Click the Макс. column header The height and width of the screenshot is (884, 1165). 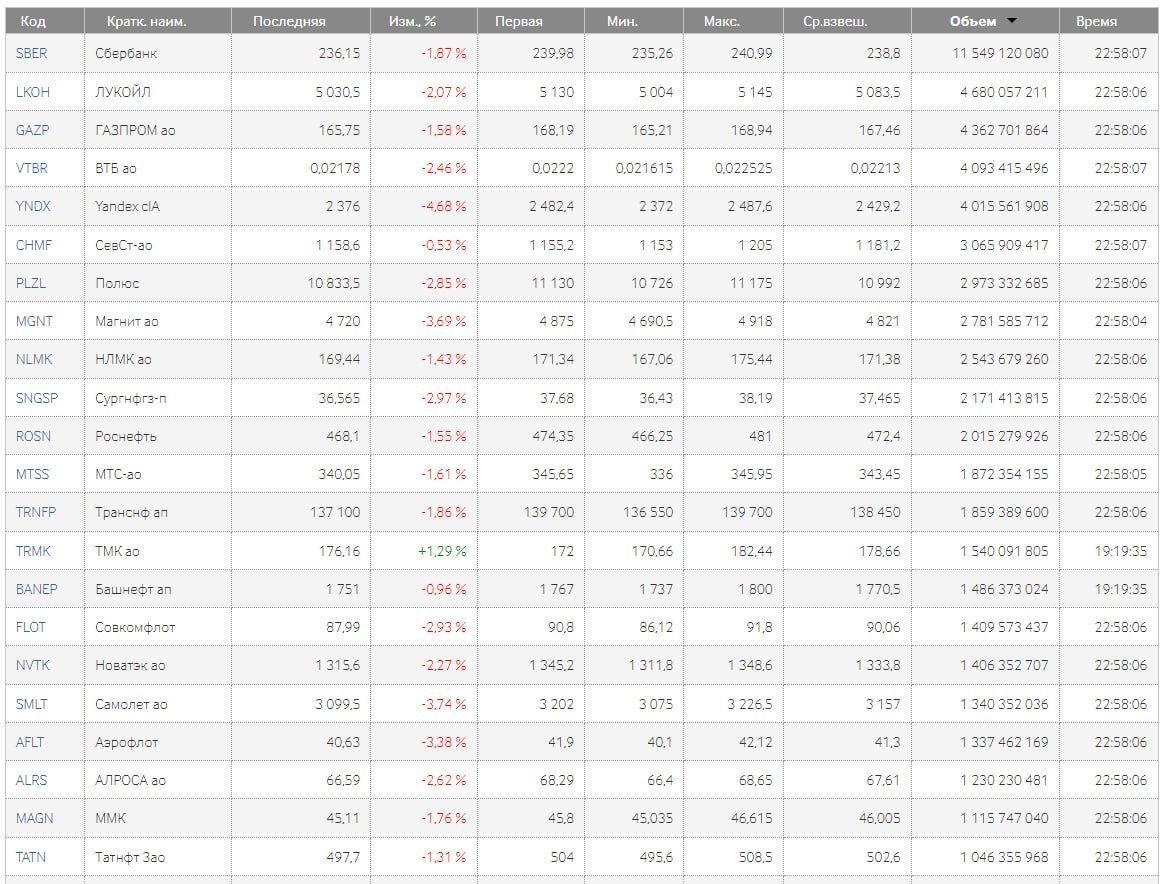(721, 21)
